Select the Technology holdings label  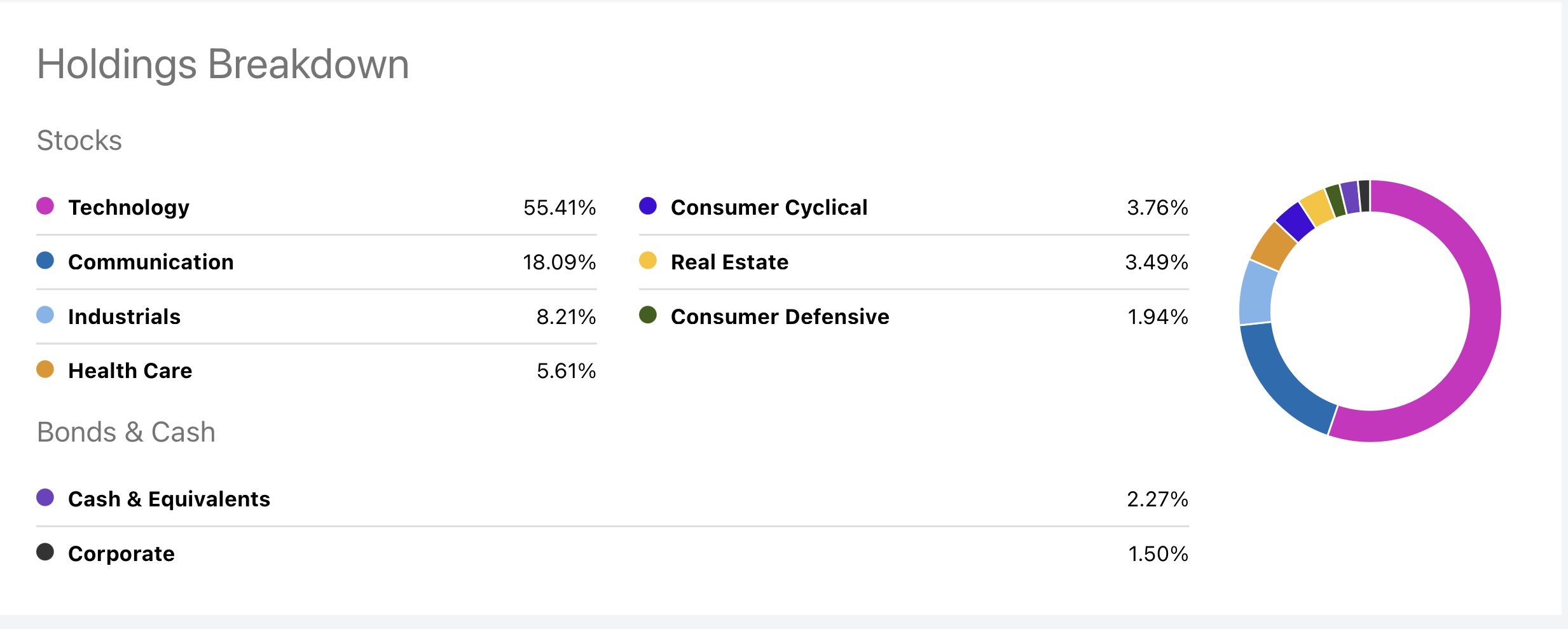pyautogui.click(x=129, y=208)
